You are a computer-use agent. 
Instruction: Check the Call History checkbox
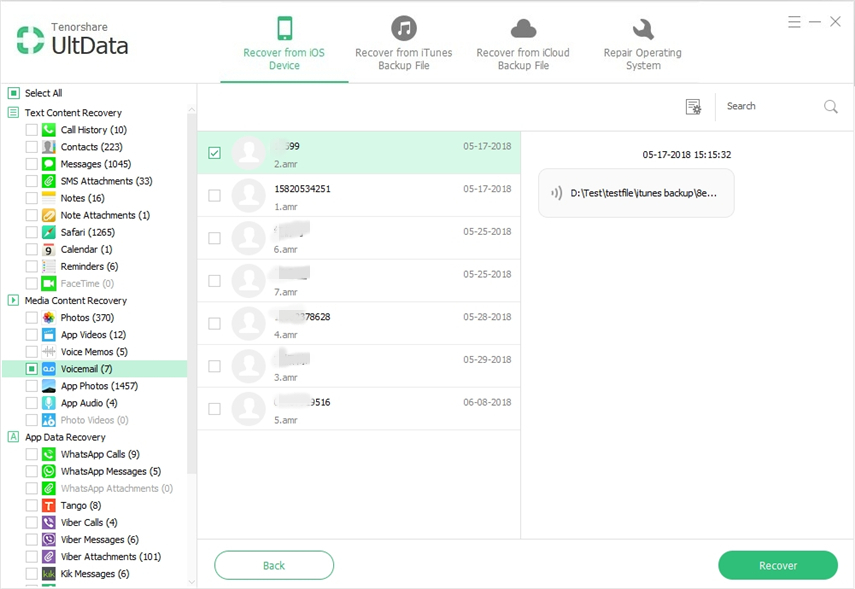click(x=32, y=130)
